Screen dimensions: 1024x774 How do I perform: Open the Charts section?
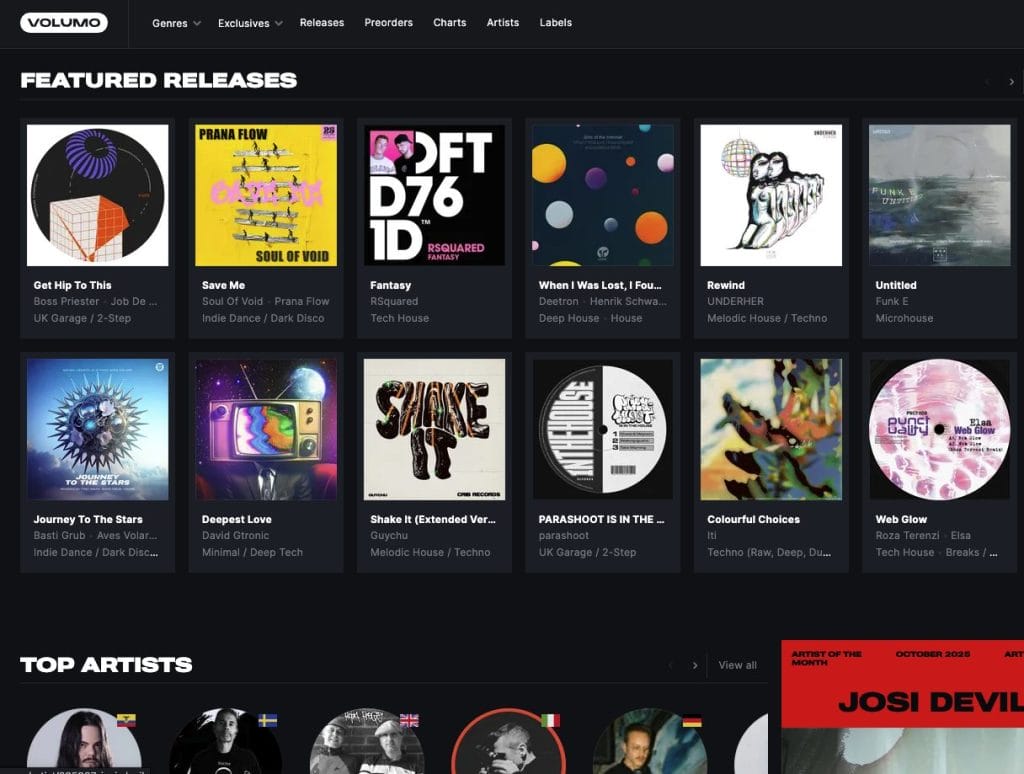tap(449, 23)
